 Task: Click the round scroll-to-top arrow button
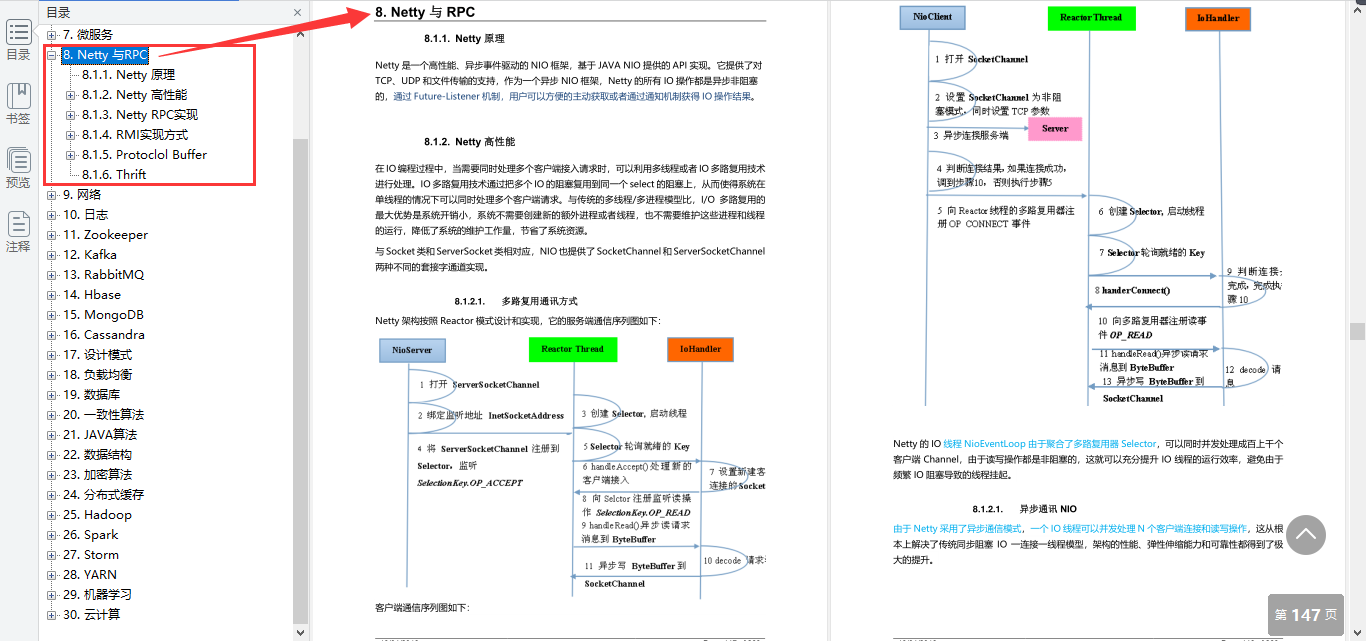[1306, 535]
